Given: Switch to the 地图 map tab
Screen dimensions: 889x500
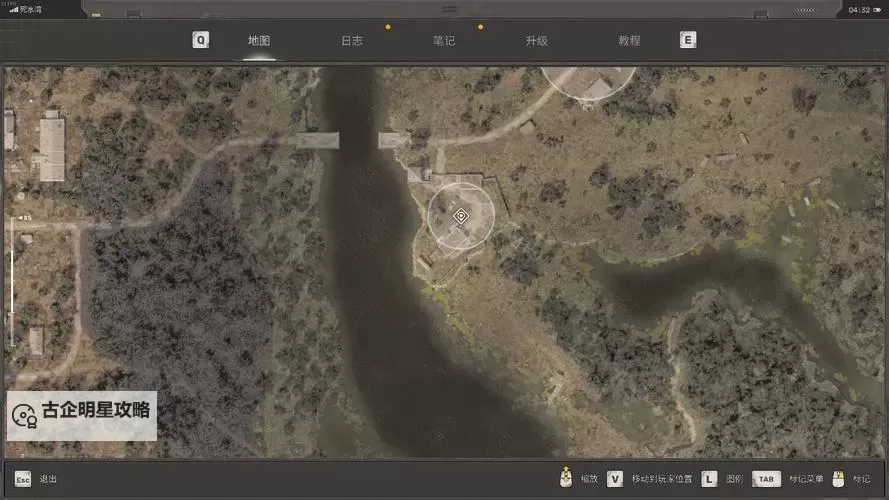Looking at the screenshot, I should [x=259, y=41].
